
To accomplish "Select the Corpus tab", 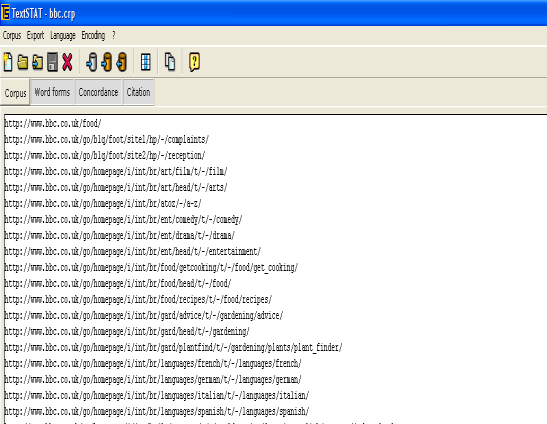I will tap(15, 93).
